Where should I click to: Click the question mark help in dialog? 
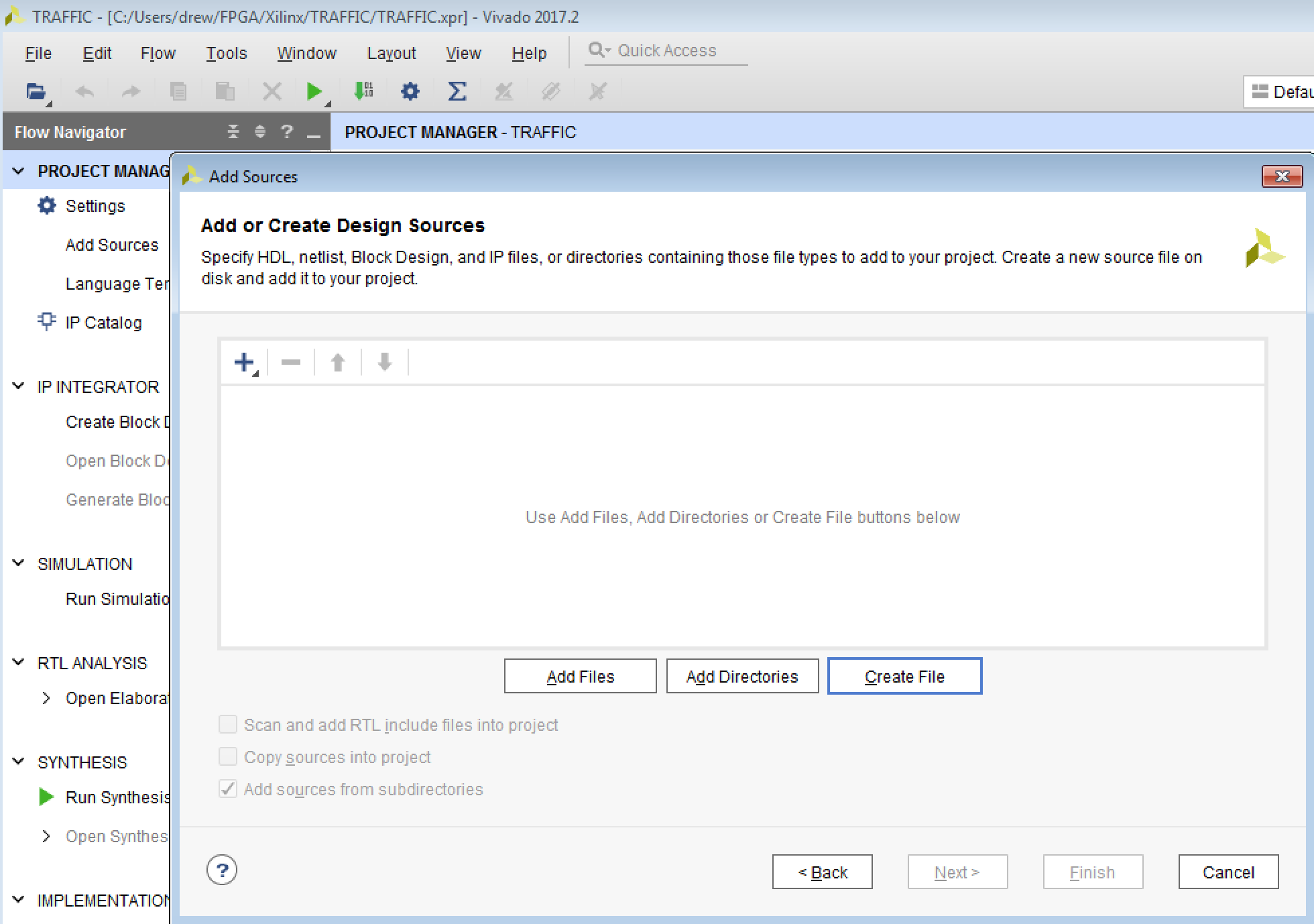pyautogui.click(x=222, y=870)
